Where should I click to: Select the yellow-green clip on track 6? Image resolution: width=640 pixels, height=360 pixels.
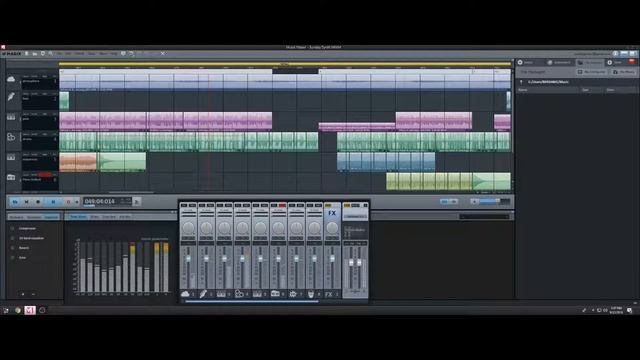point(429,181)
